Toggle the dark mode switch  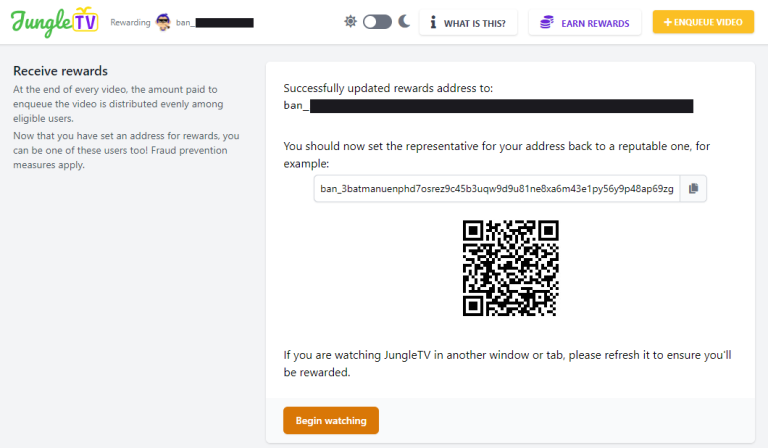click(x=377, y=22)
